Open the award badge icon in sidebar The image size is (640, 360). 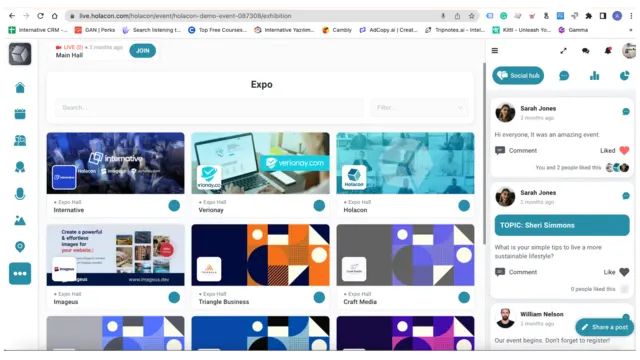(20, 167)
